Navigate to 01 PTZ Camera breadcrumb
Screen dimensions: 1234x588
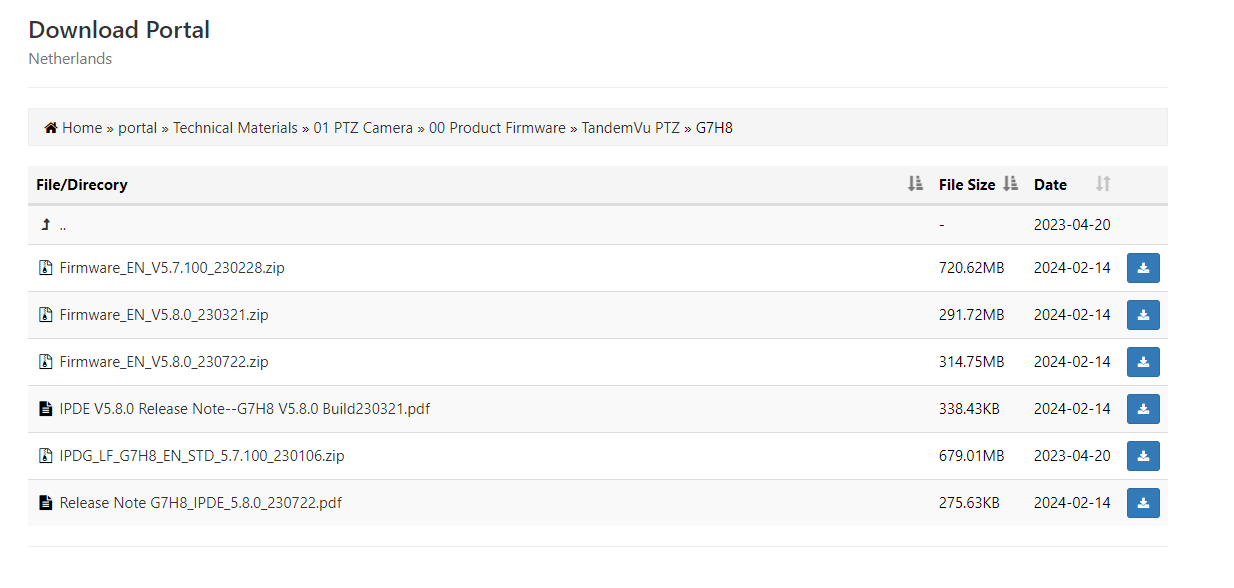click(363, 128)
